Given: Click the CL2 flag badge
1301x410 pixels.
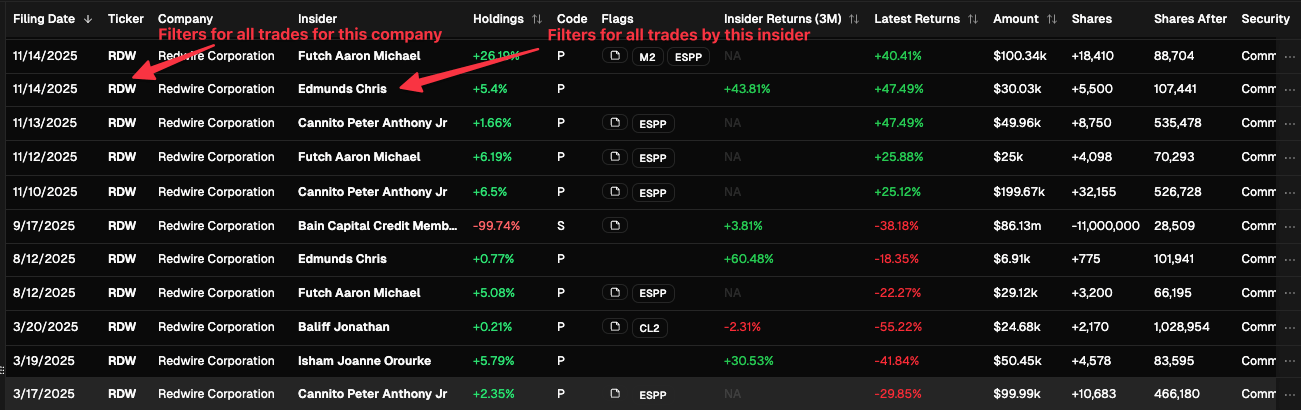Looking at the screenshot, I should point(650,327).
